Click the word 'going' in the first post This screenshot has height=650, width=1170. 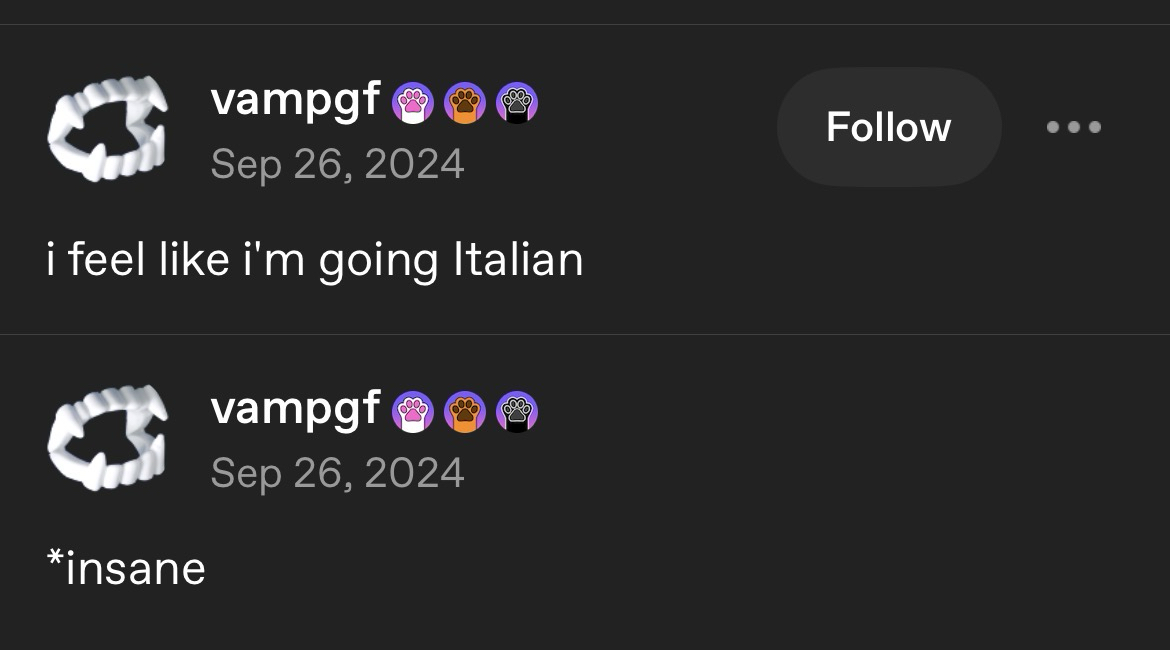(x=378, y=262)
